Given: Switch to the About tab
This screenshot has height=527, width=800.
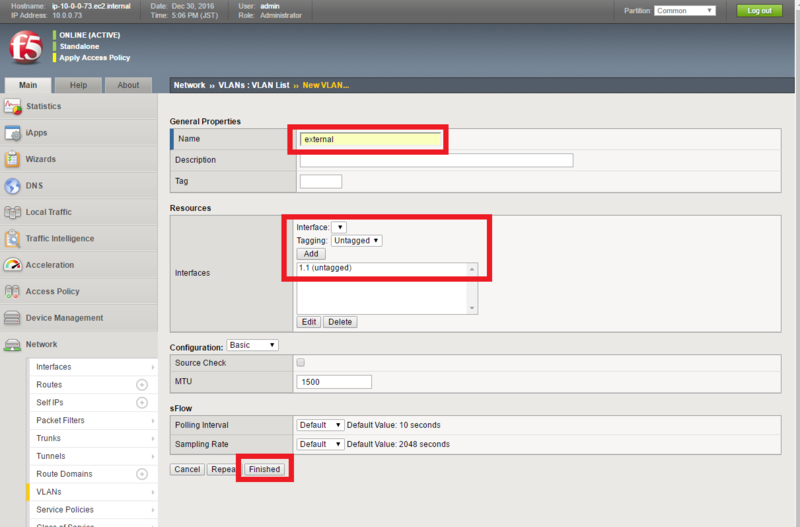Looking at the screenshot, I should [128, 85].
